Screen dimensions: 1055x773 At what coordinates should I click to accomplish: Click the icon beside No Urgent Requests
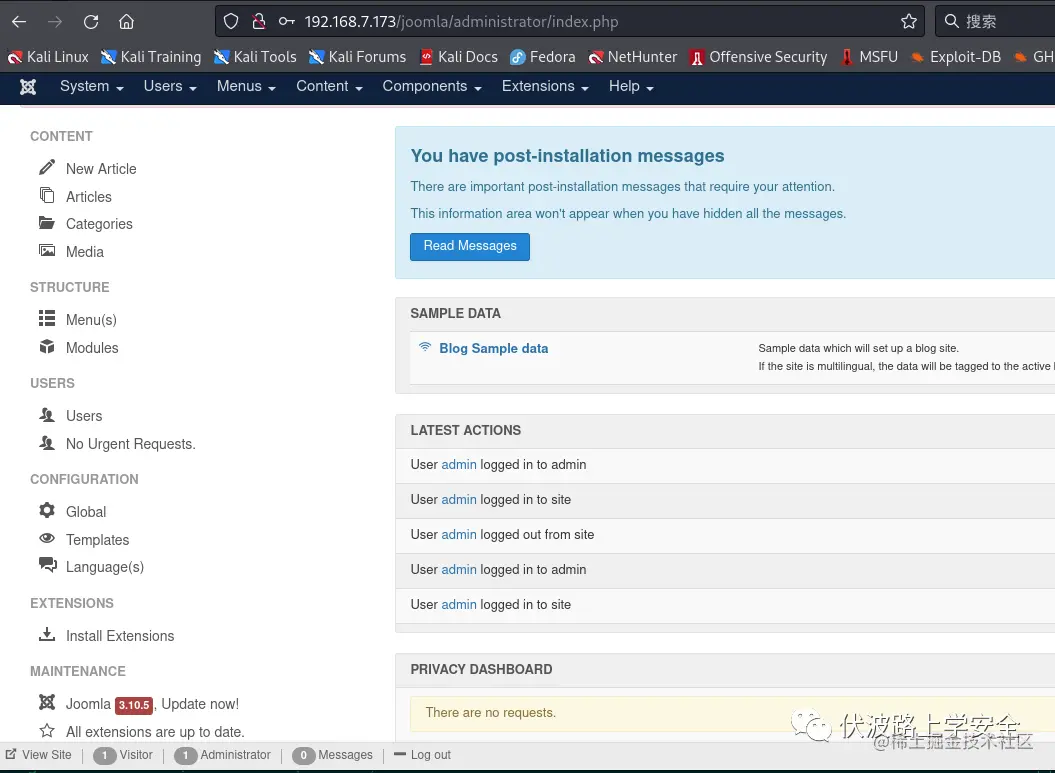47,443
